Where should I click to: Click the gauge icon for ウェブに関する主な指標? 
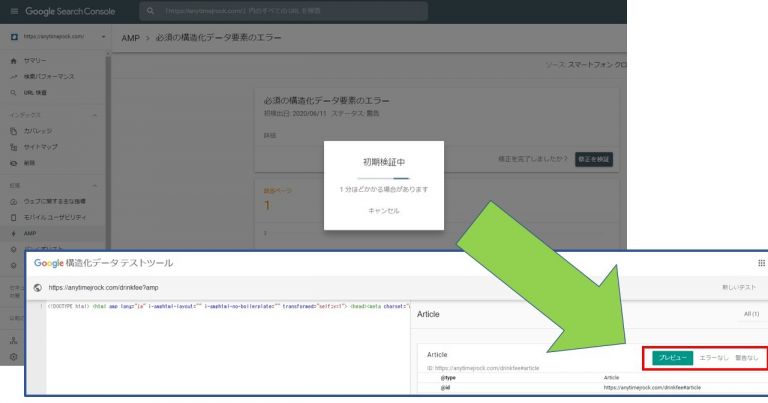point(14,201)
